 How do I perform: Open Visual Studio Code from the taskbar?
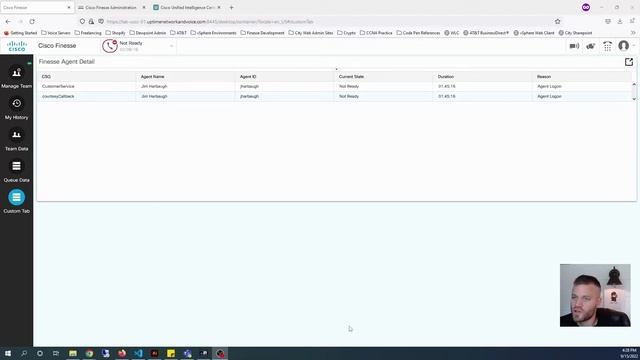(x=138, y=353)
